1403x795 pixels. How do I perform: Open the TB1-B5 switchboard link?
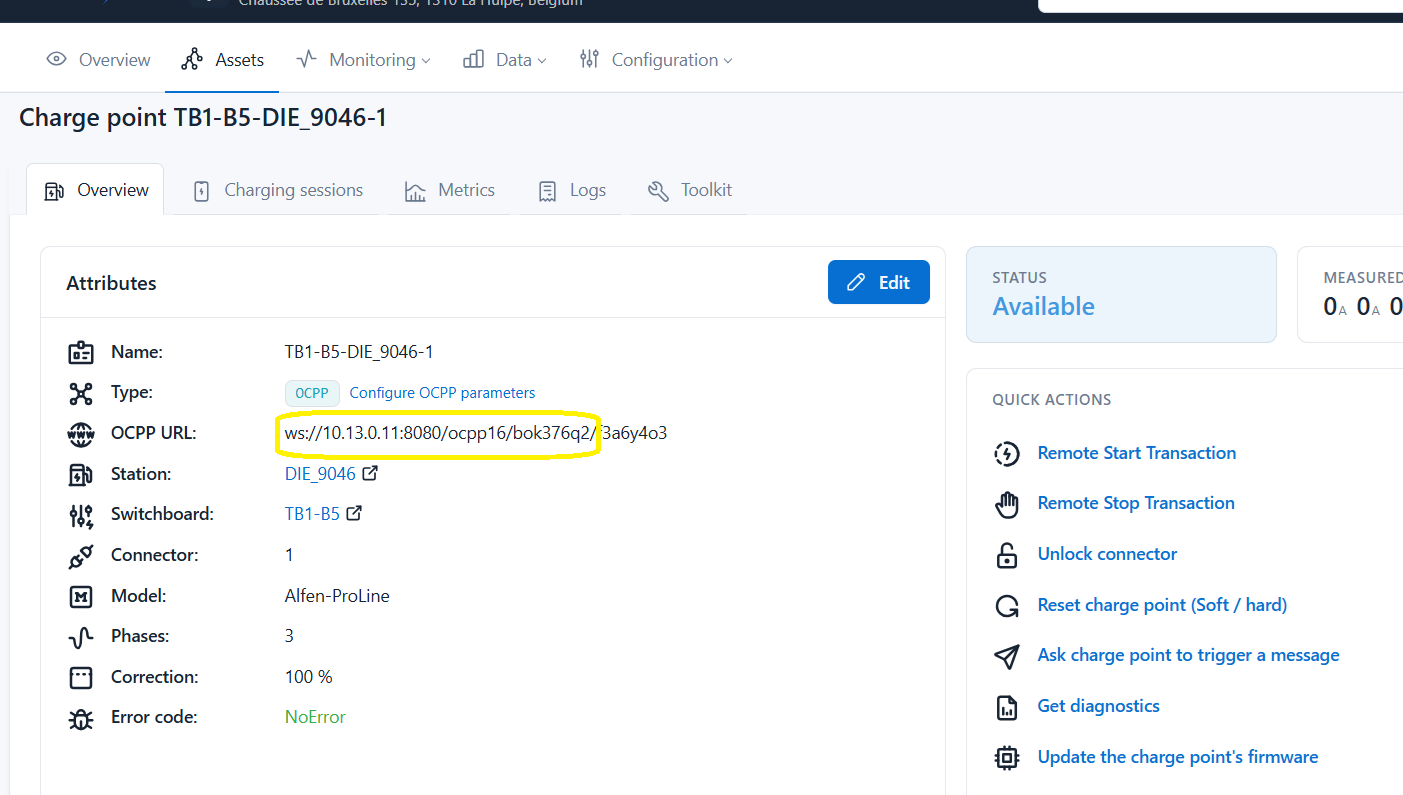(312, 514)
